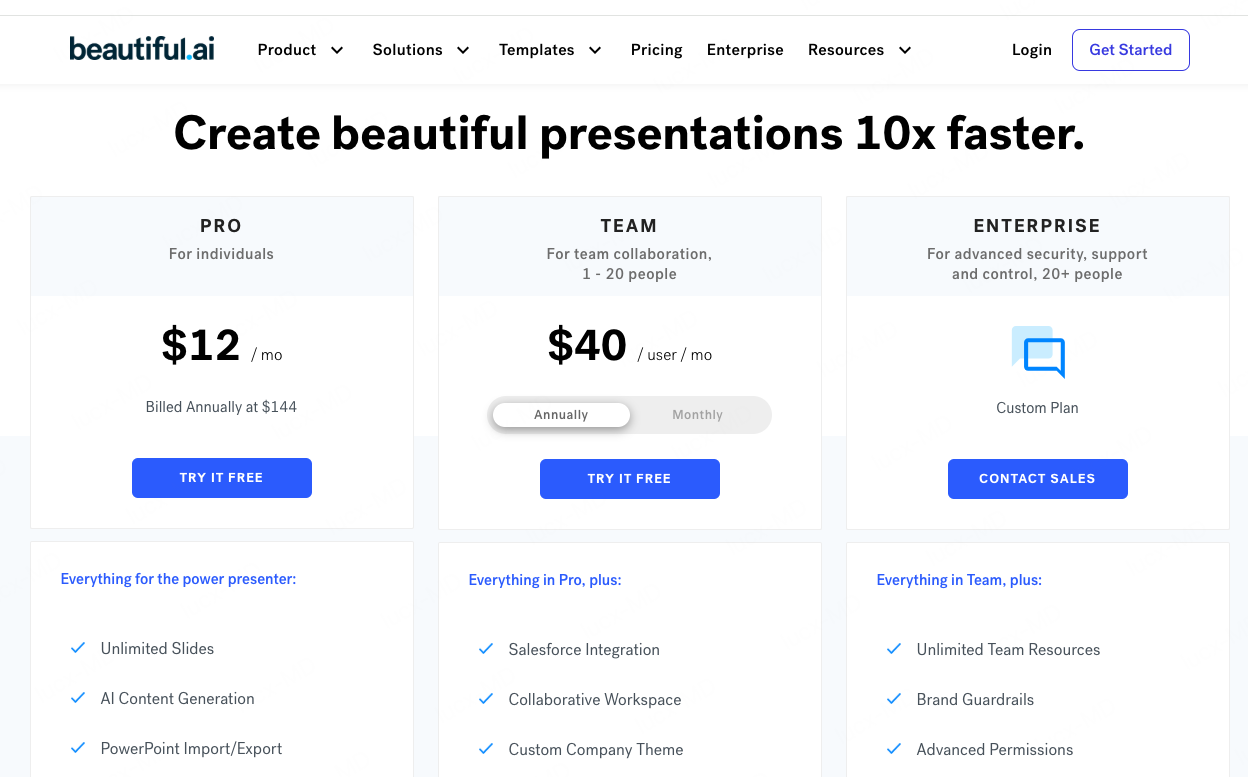1248x777 pixels.
Task: Click the 'Collaborative Workspace' feature text
Action: (x=595, y=700)
